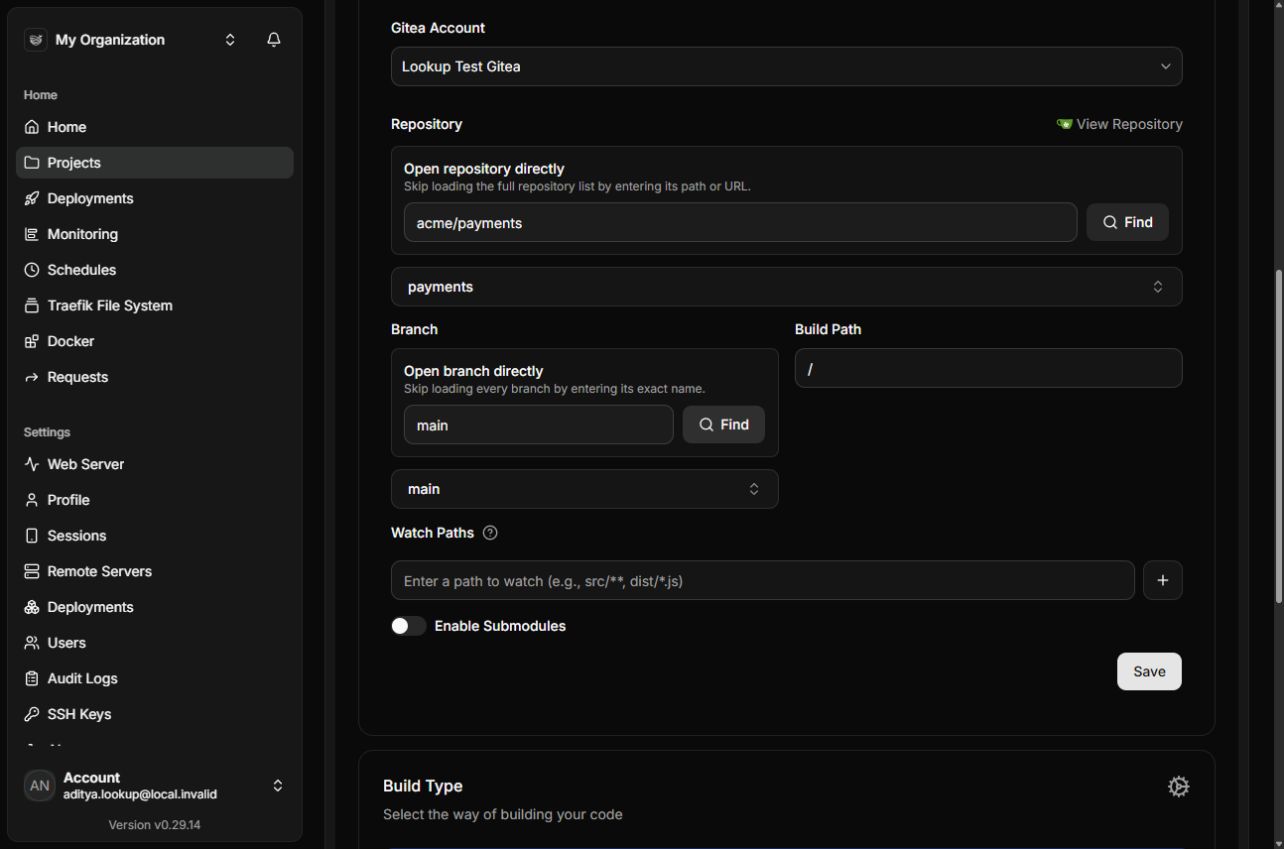The height and width of the screenshot is (849, 1284).
Task: Save the provider settings
Action: tap(1149, 672)
